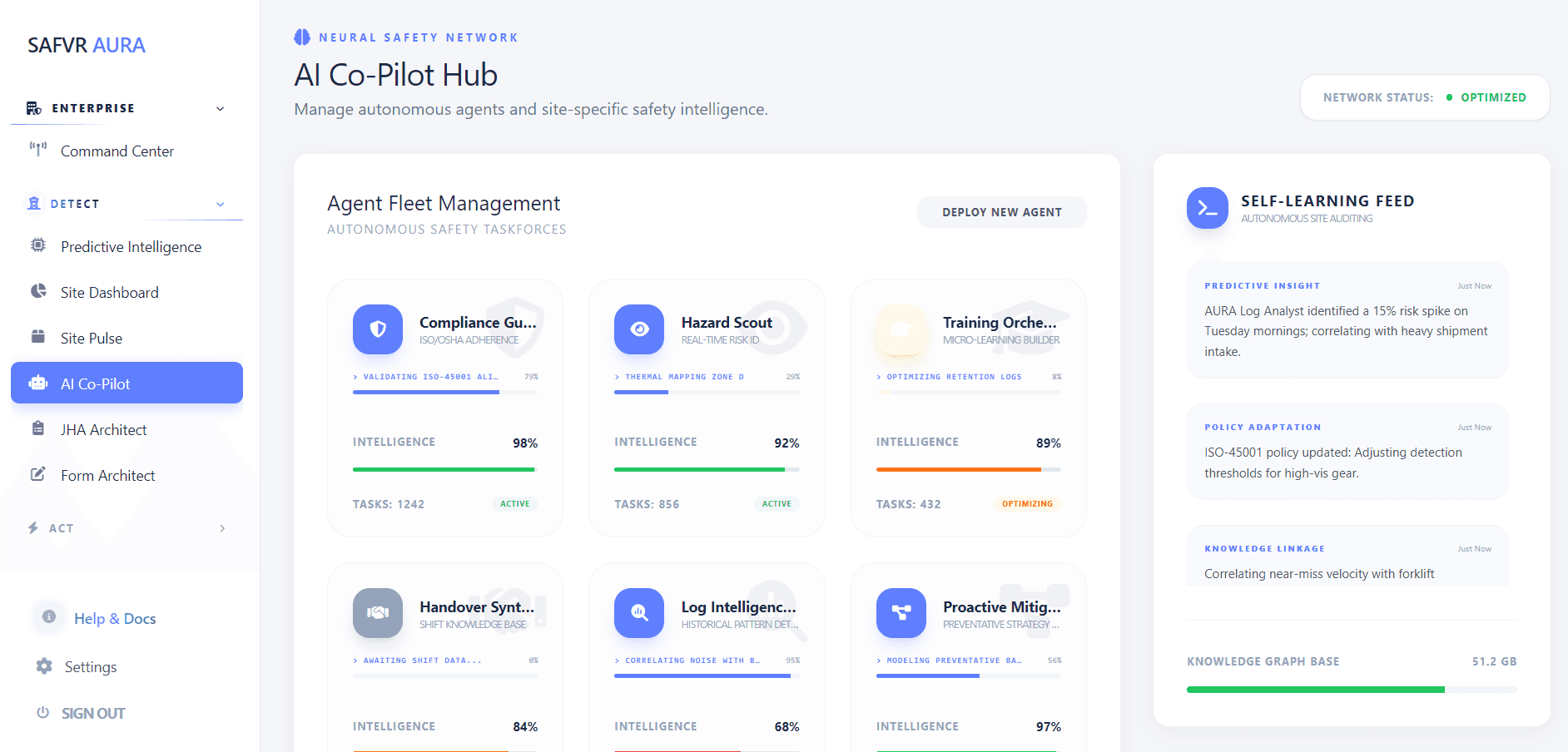This screenshot has width=1568, height=752.
Task: Open Settings link
Action: click(x=91, y=666)
